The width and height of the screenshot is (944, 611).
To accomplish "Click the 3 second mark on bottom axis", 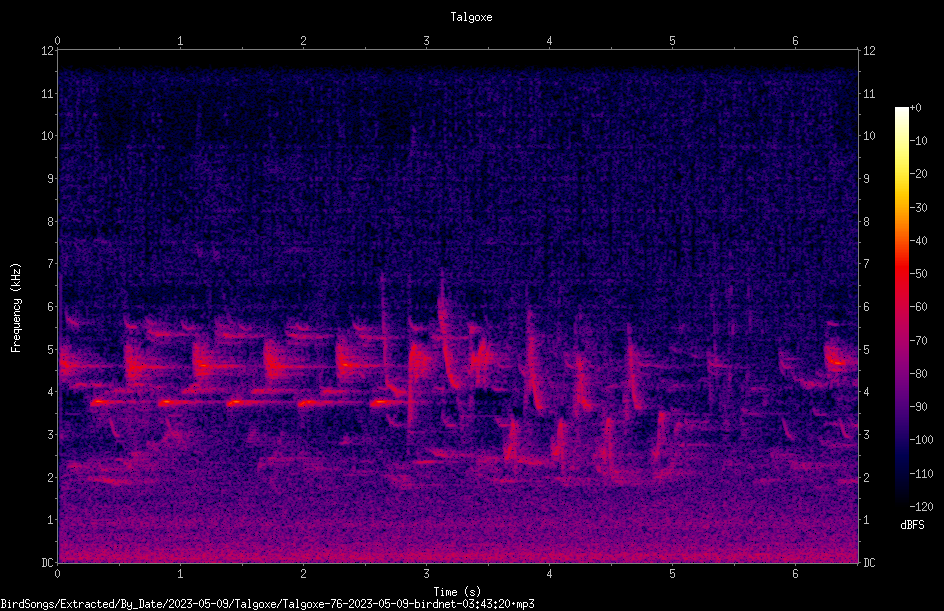I will click(x=426, y=574).
